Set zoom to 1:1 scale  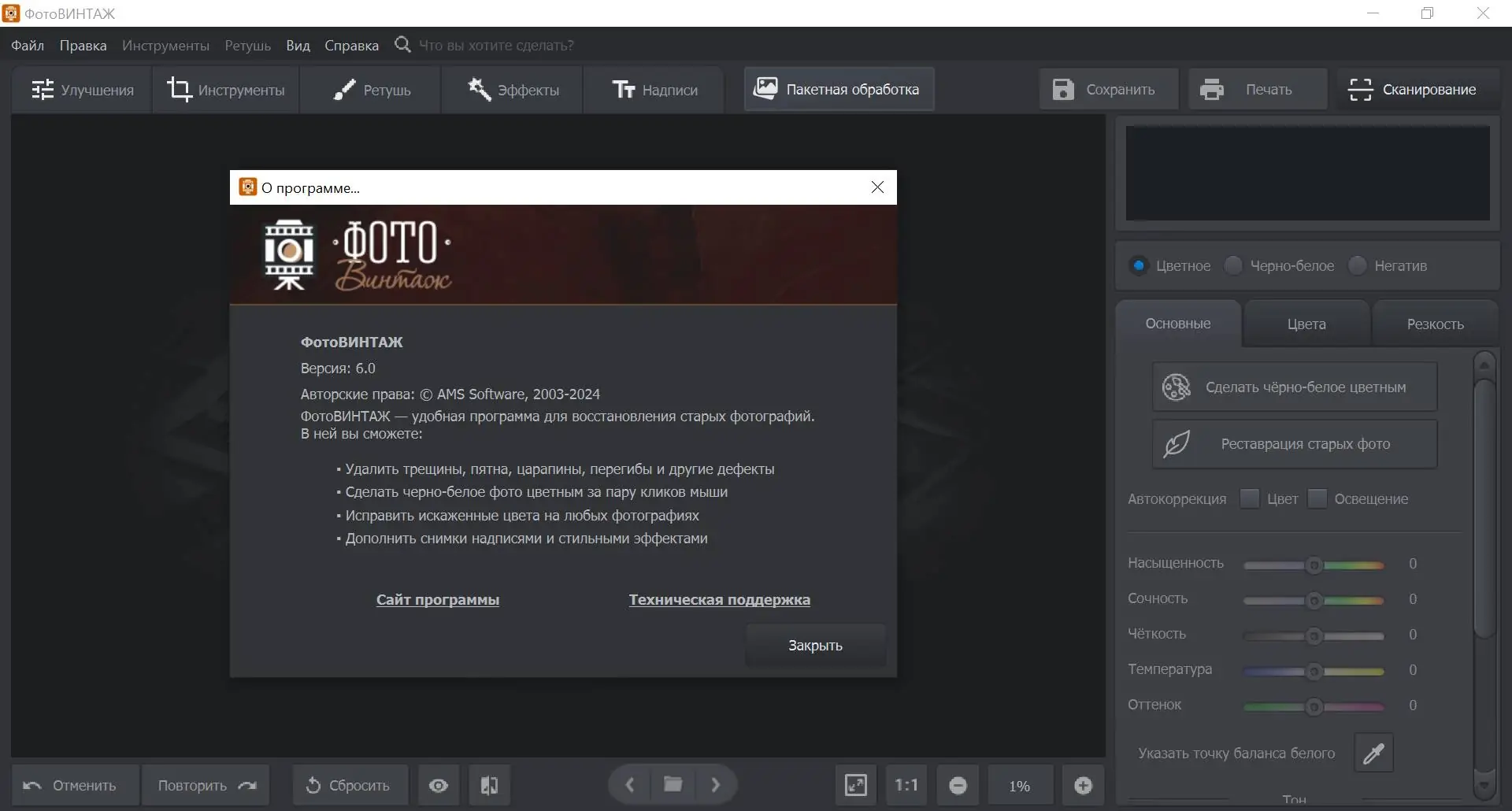click(x=906, y=786)
